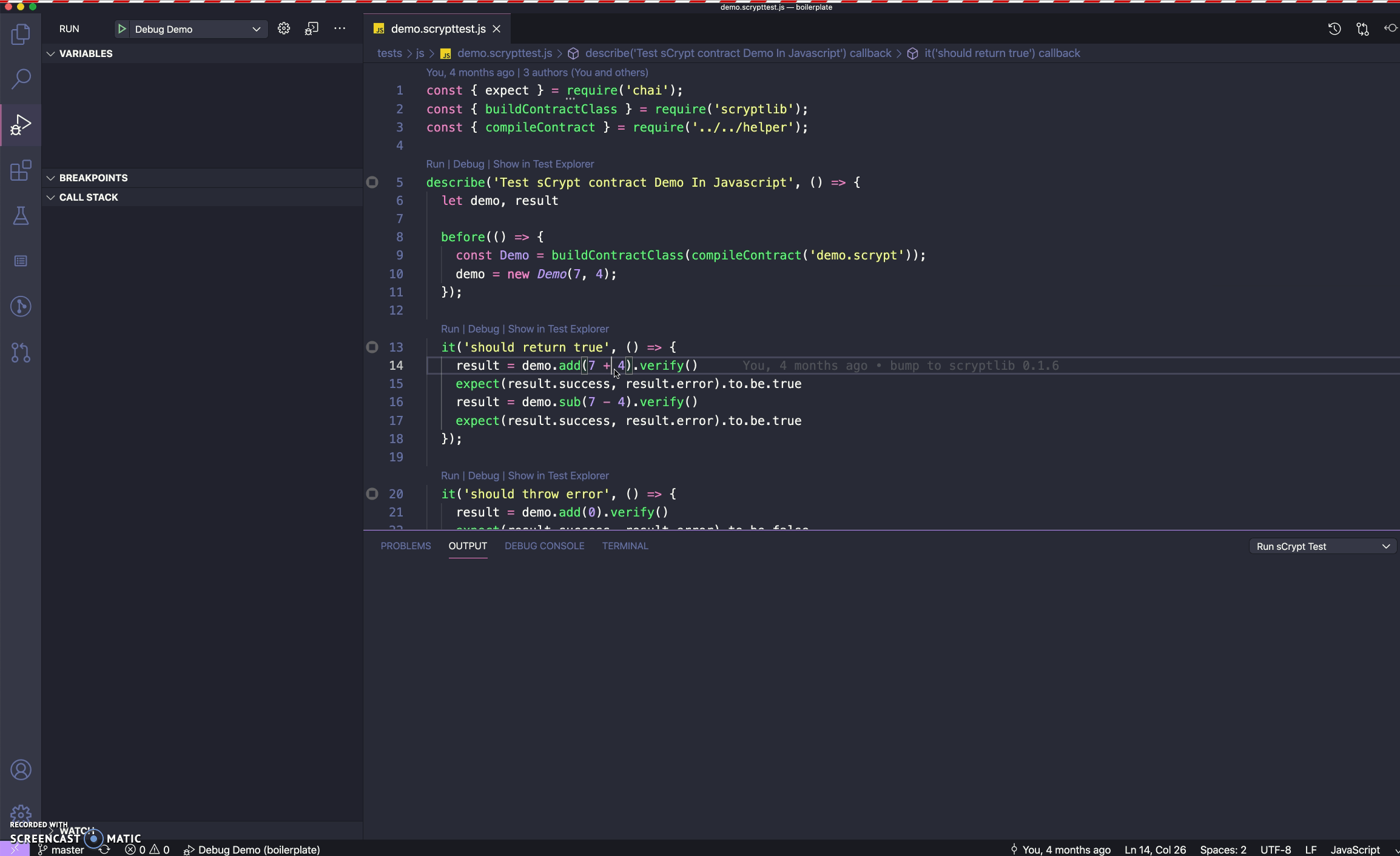
Task: Open the Explorer view in activity bar
Action: tap(21, 33)
